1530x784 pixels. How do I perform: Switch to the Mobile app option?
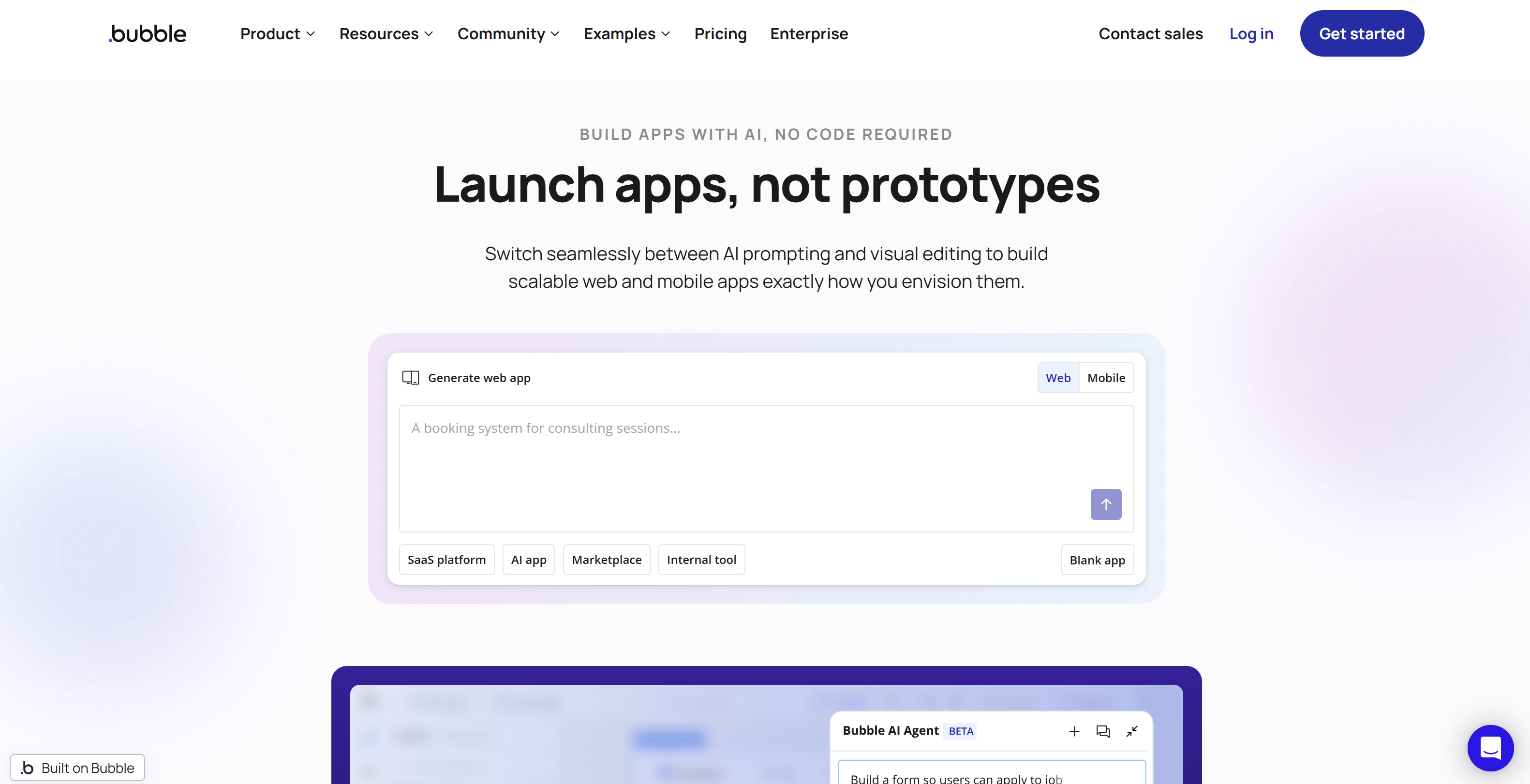point(1106,378)
